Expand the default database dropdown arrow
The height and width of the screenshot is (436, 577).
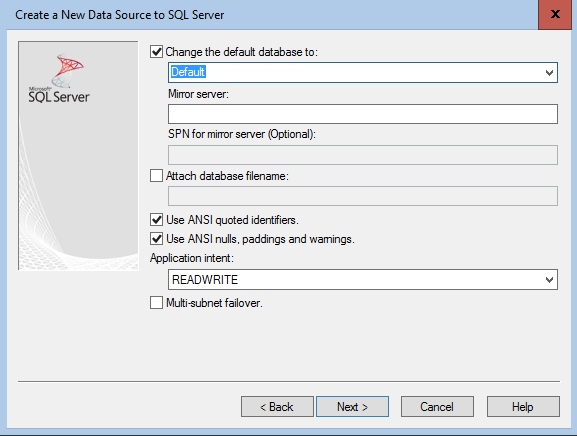[x=549, y=72]
